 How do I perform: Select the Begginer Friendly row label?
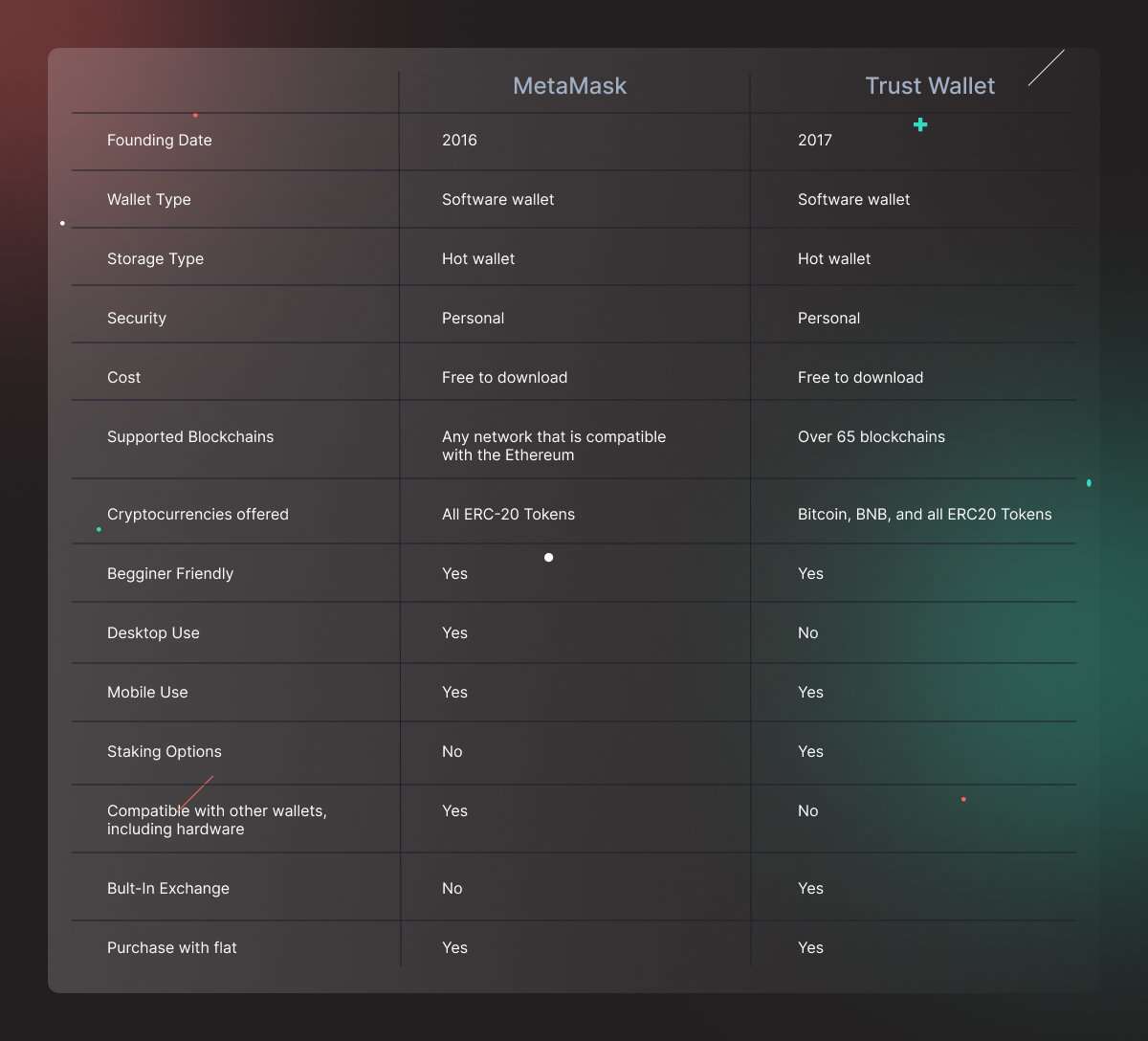coord(170,573)
